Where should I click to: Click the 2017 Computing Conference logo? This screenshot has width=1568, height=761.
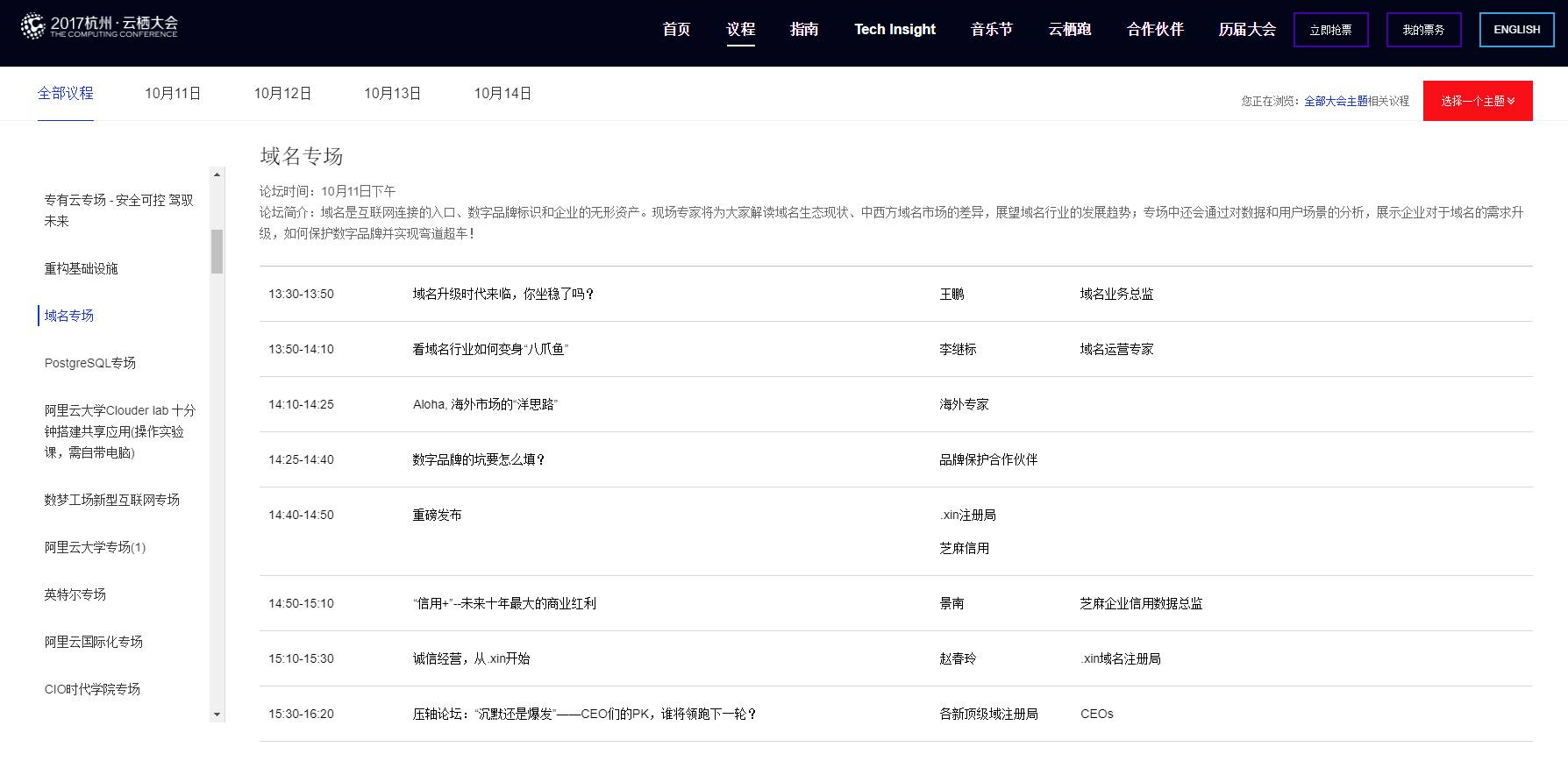99,26
